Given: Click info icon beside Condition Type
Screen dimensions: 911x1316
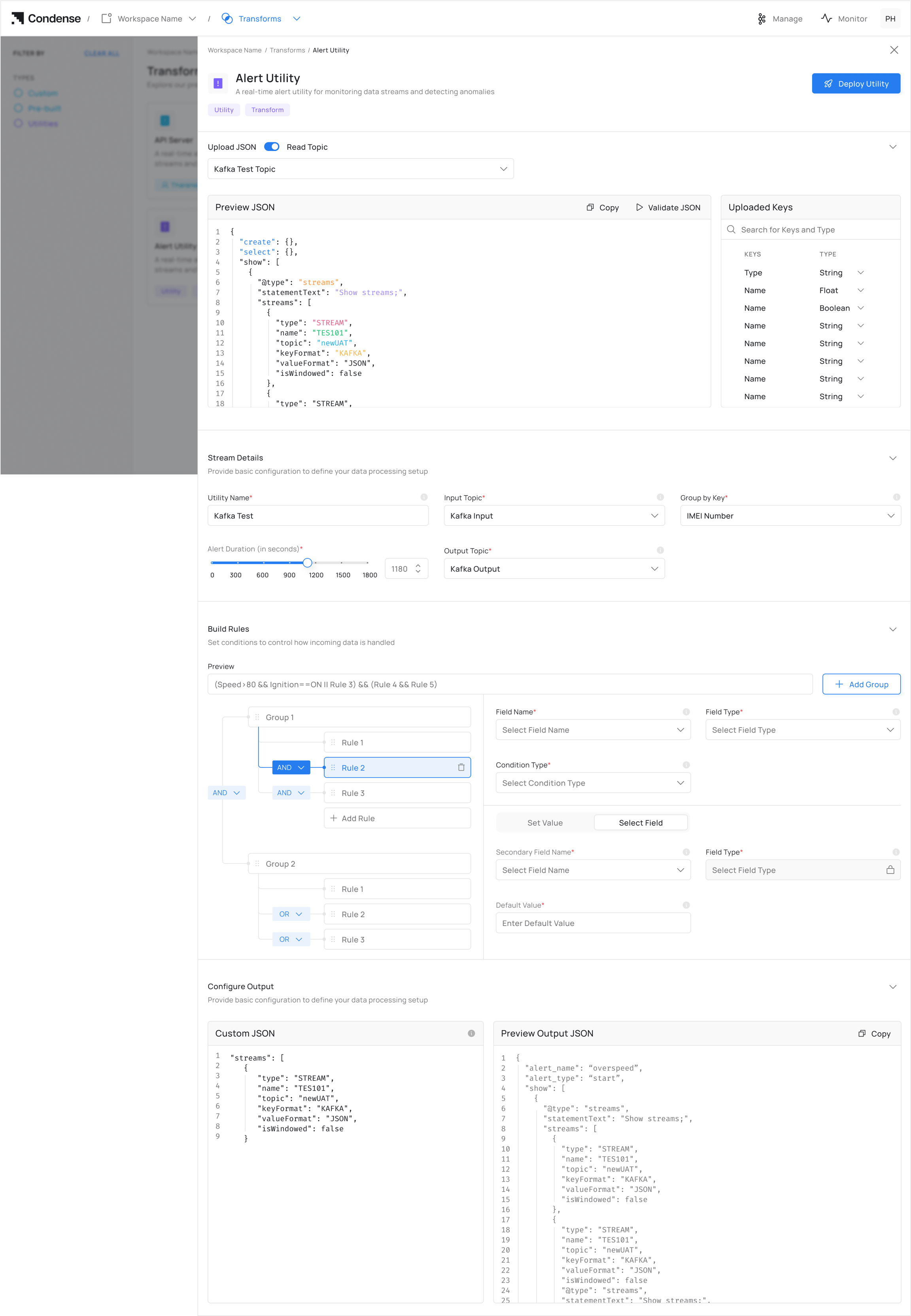Looking at the screenshot, I should [x=686, y=765].
